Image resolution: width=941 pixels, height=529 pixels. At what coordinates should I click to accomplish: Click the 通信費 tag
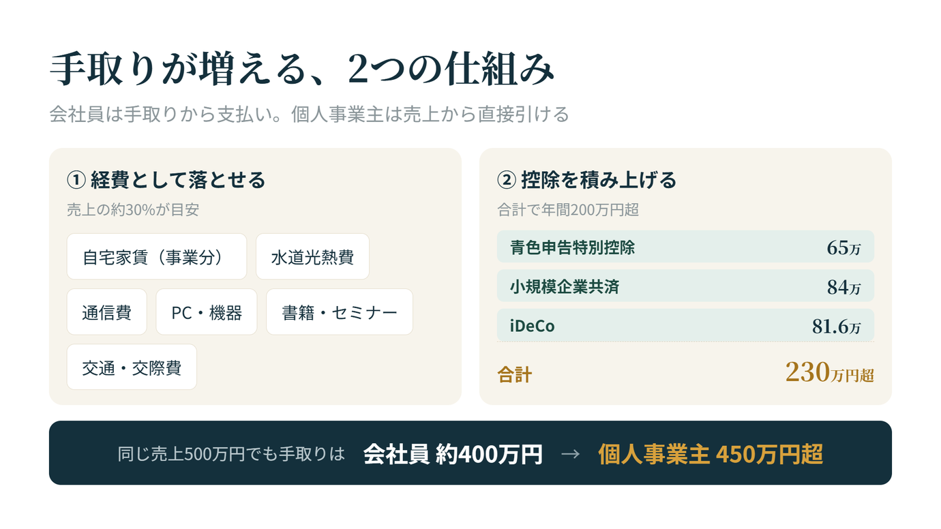(x=107, y=312)
